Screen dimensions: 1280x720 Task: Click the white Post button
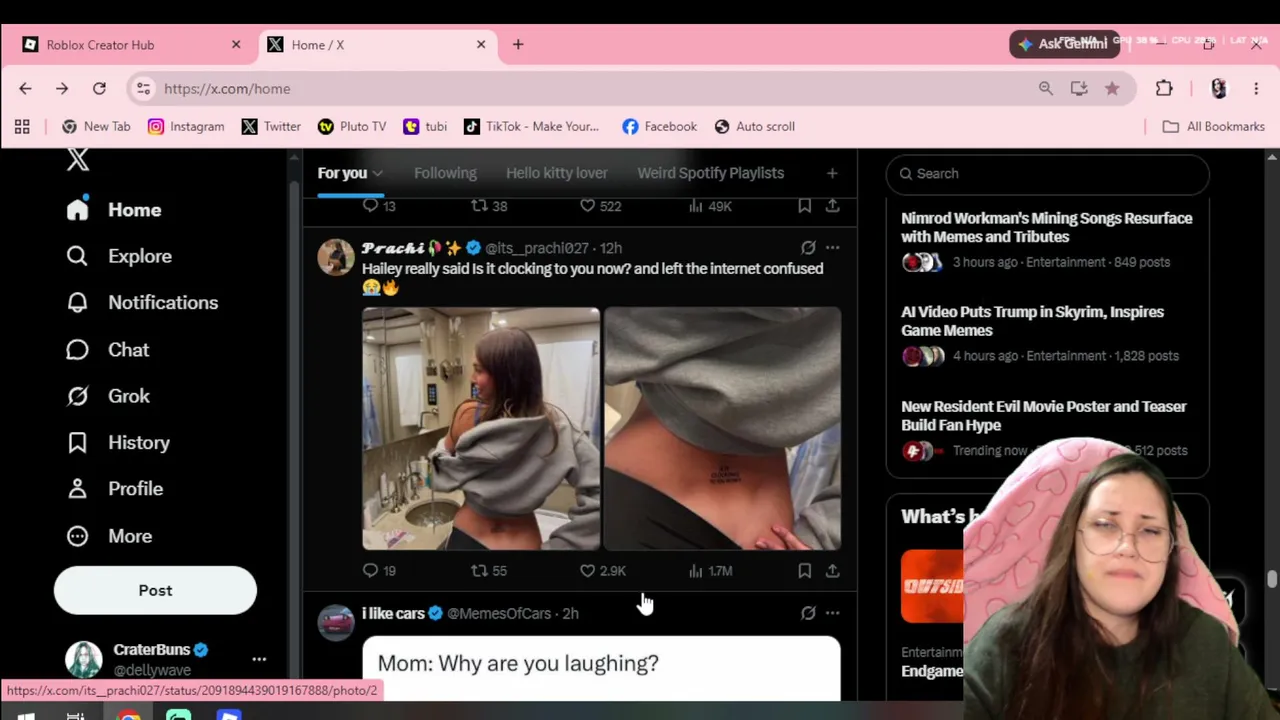[x=155, y=590]
